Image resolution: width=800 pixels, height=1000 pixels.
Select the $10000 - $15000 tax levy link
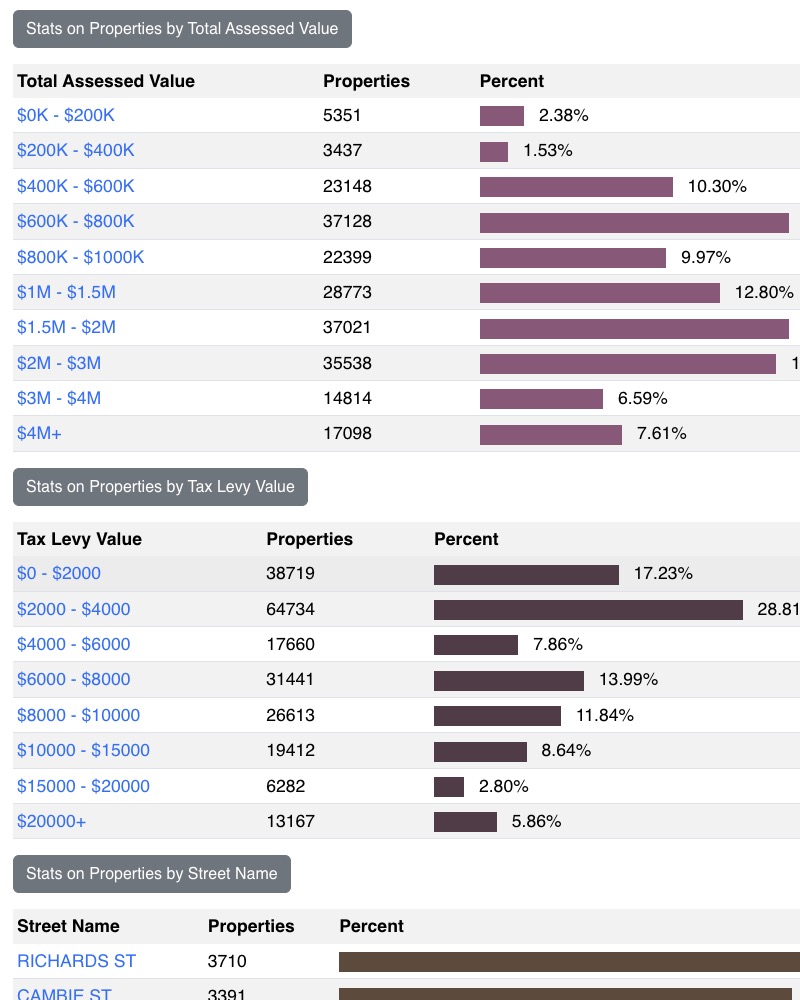click(83, 750)
